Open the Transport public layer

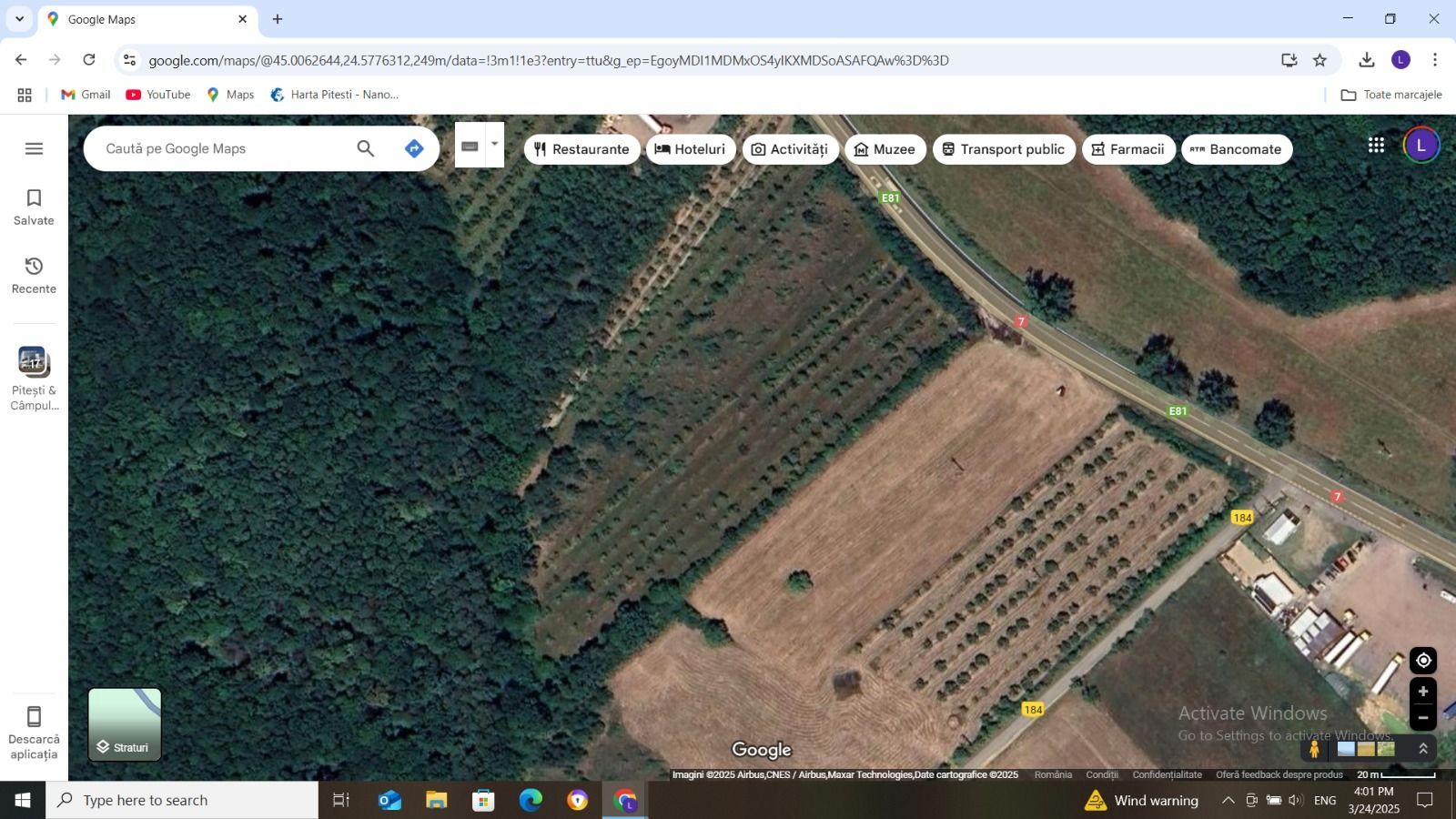click(x=1003, y=148)
